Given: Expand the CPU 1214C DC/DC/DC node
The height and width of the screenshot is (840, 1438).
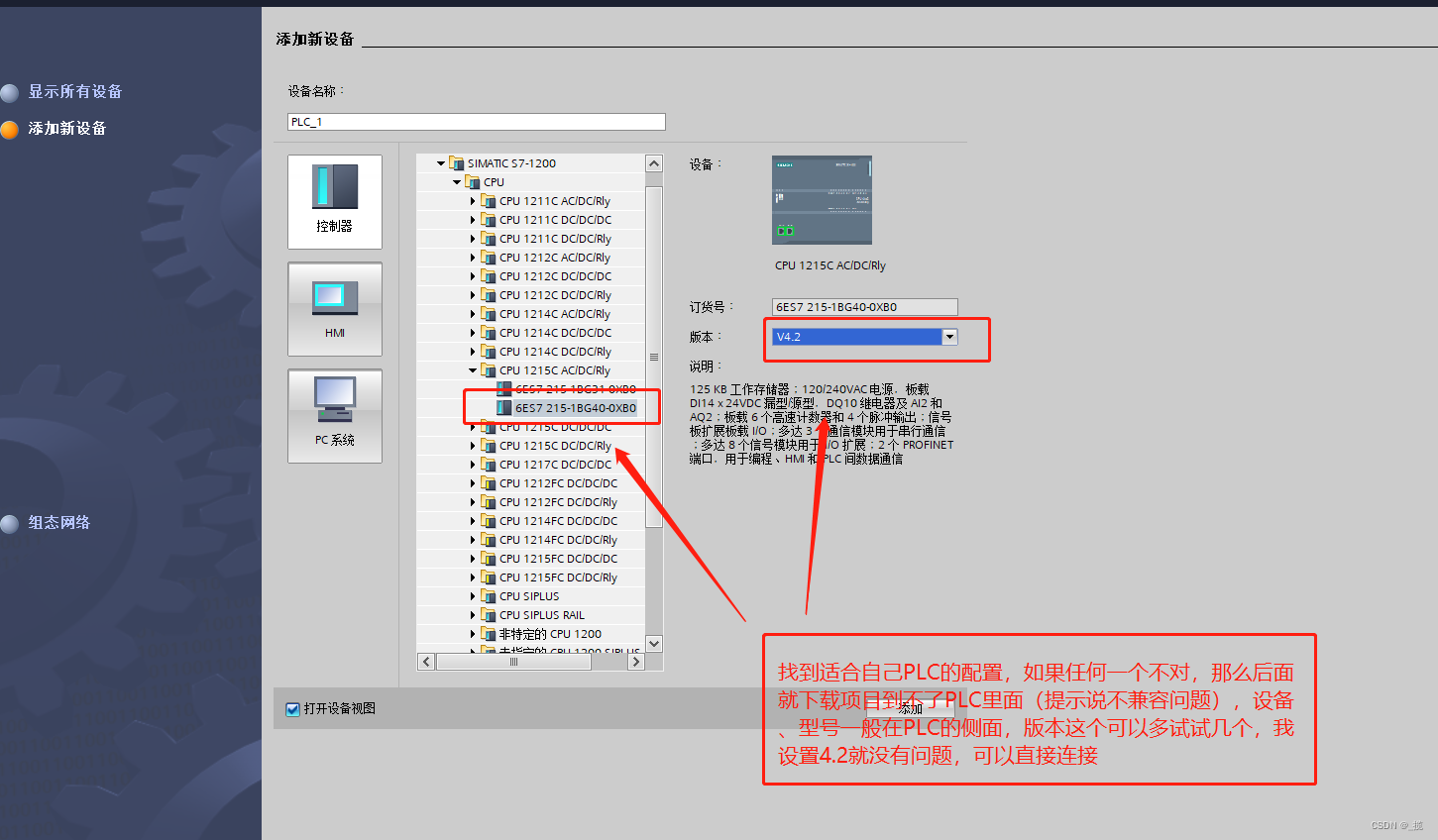Looking at the screenshot, I should coord(473,333).
